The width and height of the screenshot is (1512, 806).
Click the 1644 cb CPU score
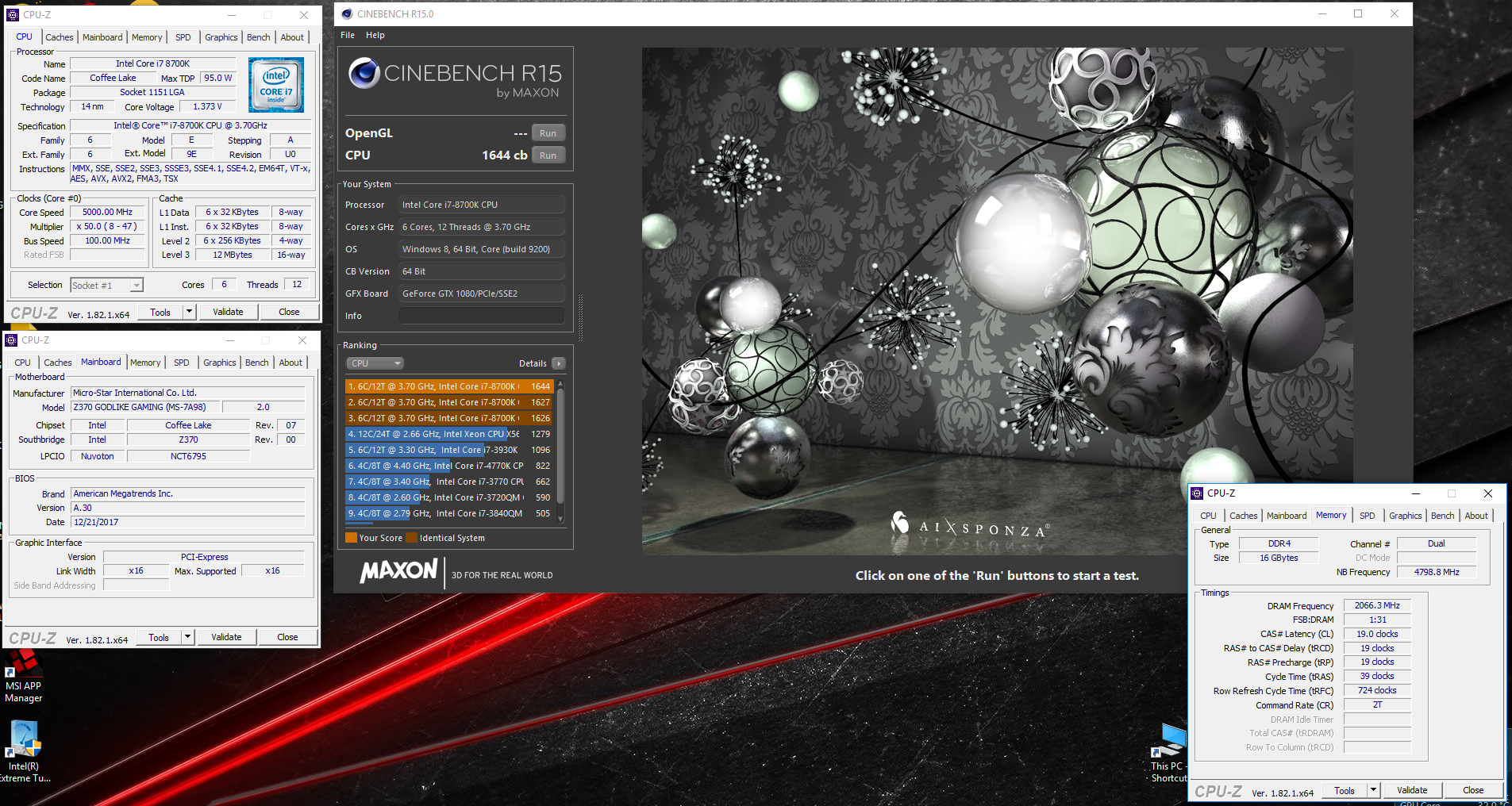(x=505, y=155)
